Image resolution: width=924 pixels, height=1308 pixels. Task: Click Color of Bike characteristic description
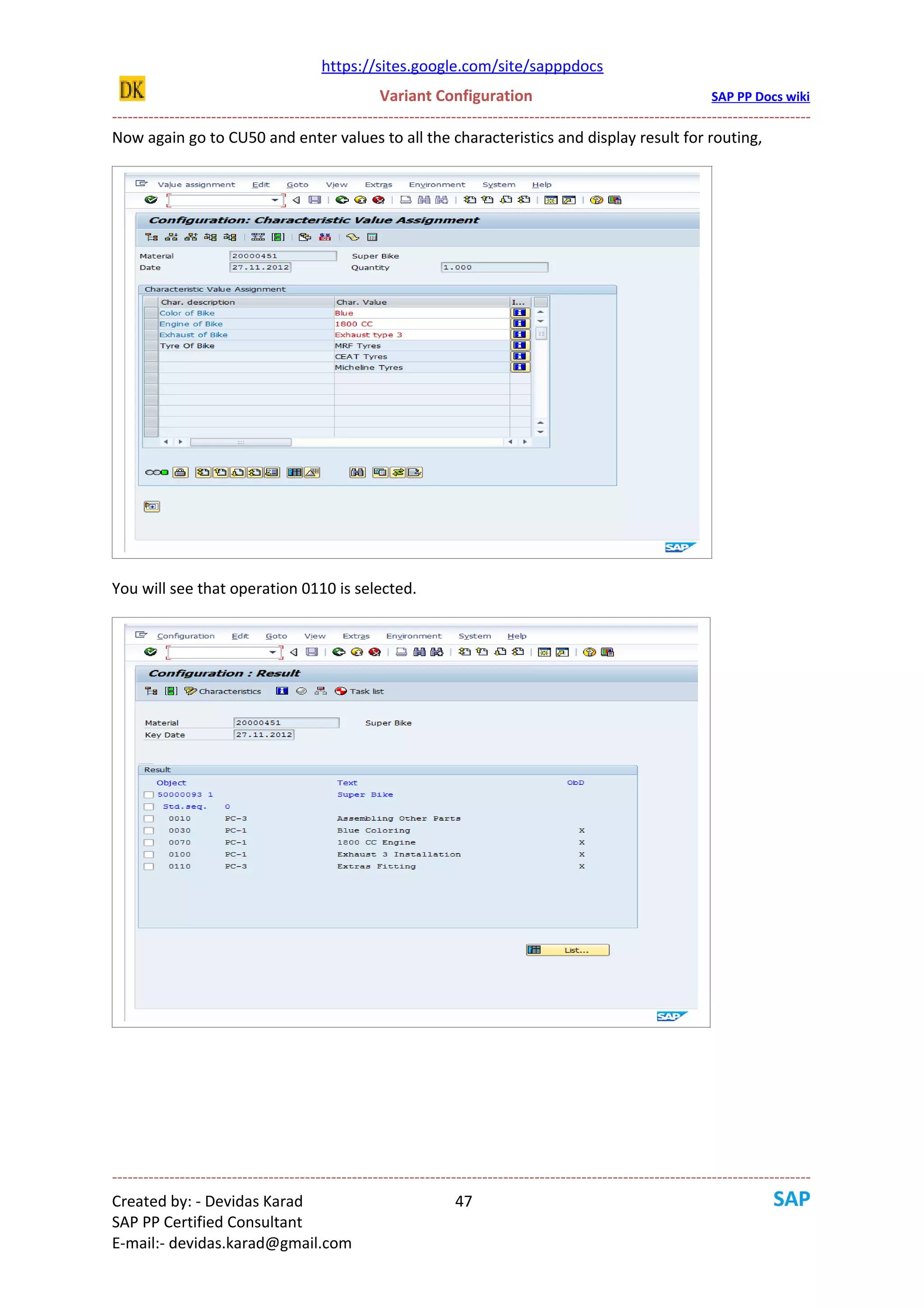click(x=187, y=313)
